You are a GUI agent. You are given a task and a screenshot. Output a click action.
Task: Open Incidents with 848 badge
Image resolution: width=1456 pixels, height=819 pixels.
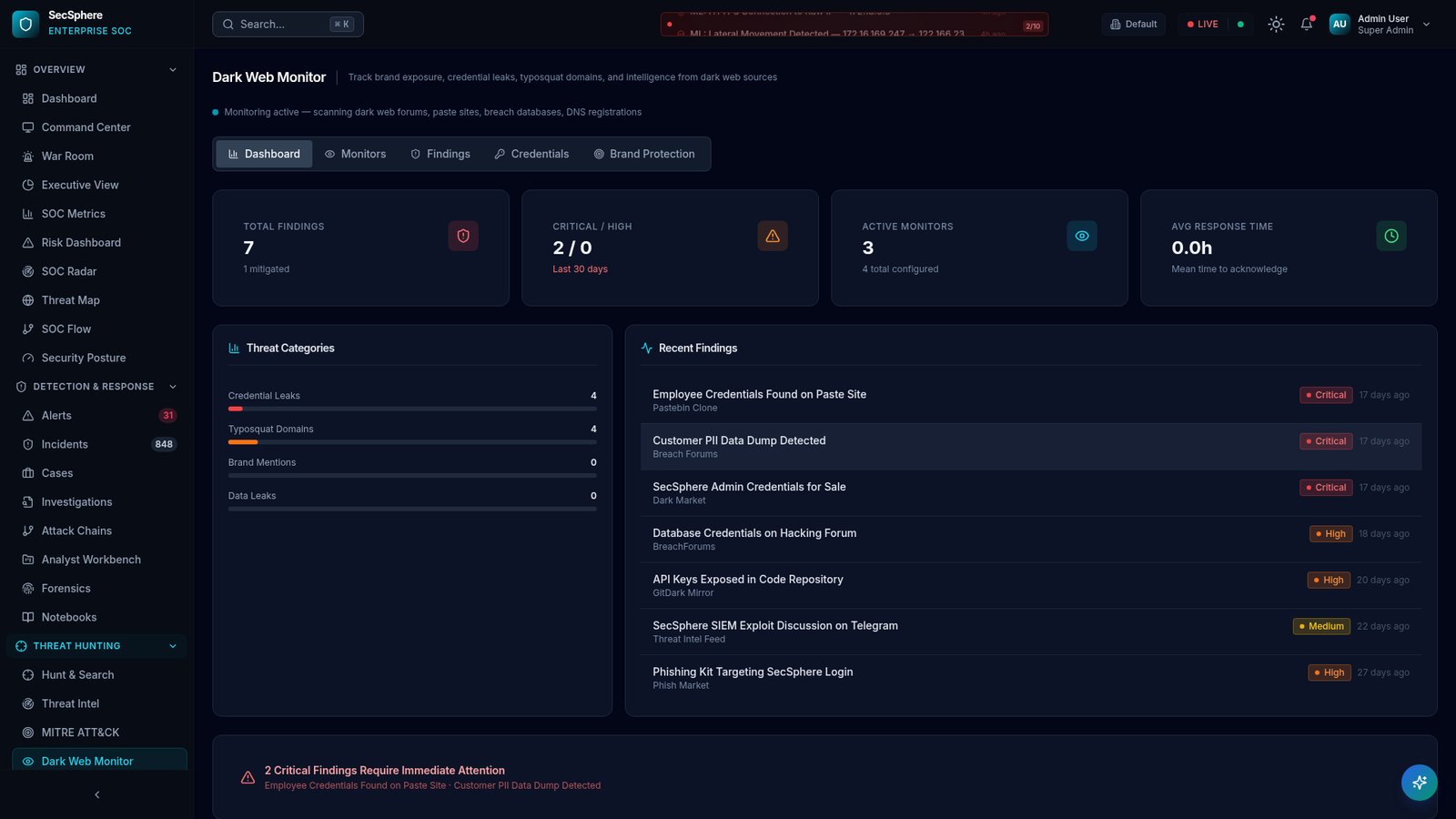pyautogui.click(x=99, y=444)
